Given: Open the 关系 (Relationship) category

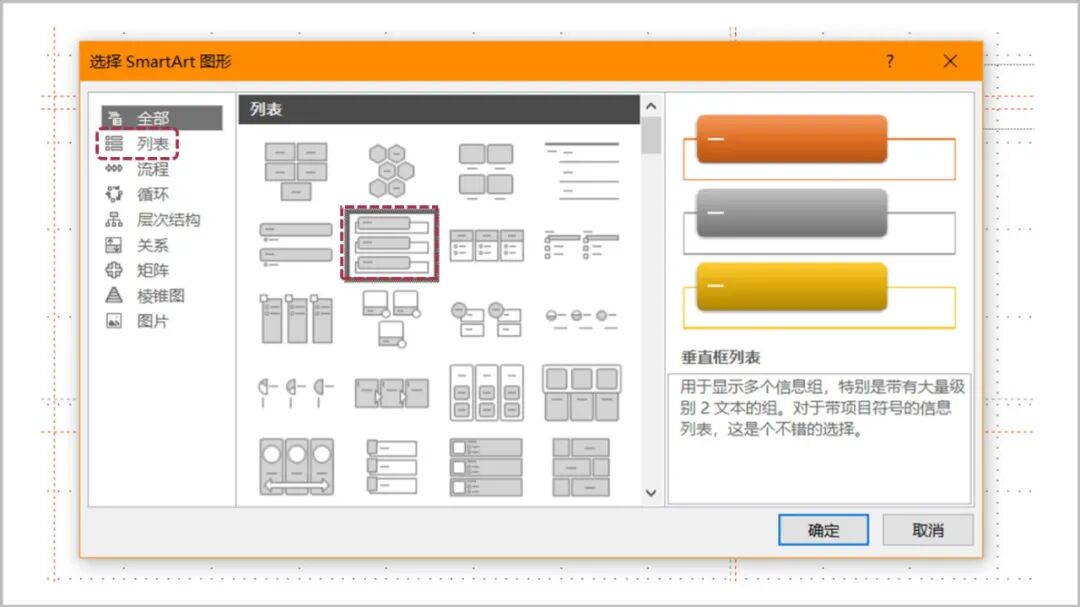Looking at the screenshot, I should pyautogui.click(x=138, y=245).
